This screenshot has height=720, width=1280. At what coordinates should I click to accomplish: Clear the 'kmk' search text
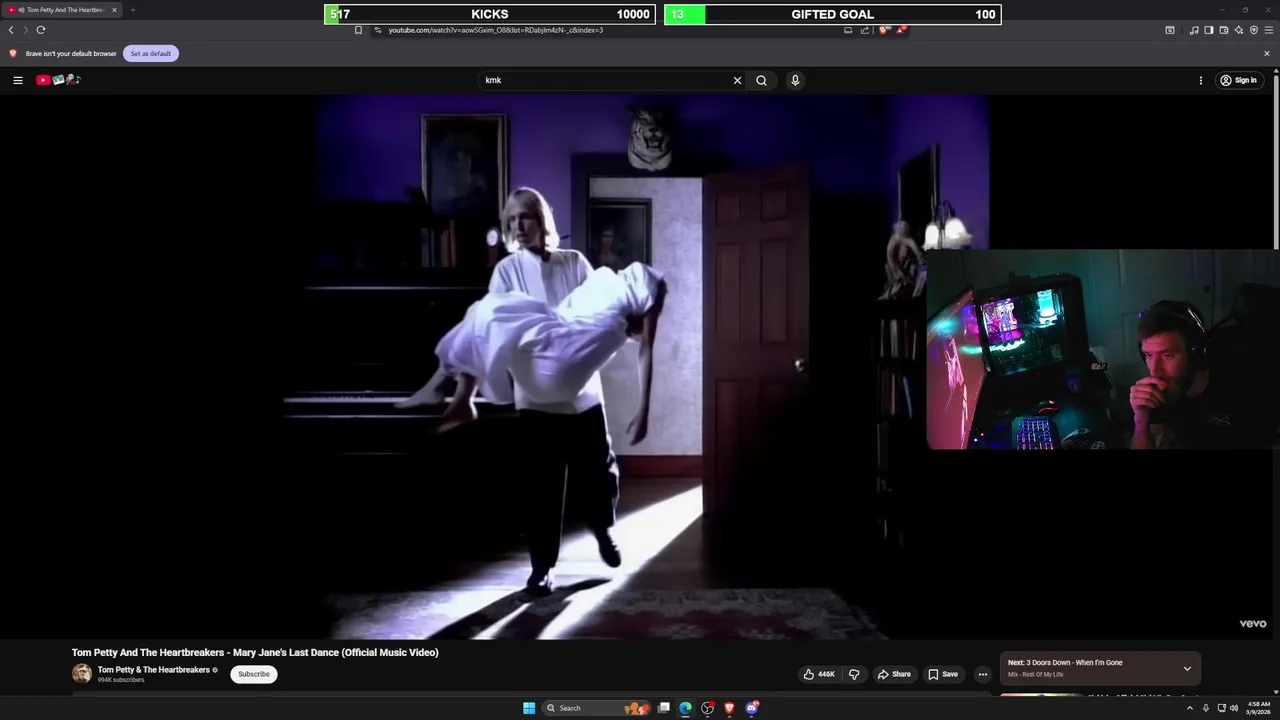click(x=737, y=80)
